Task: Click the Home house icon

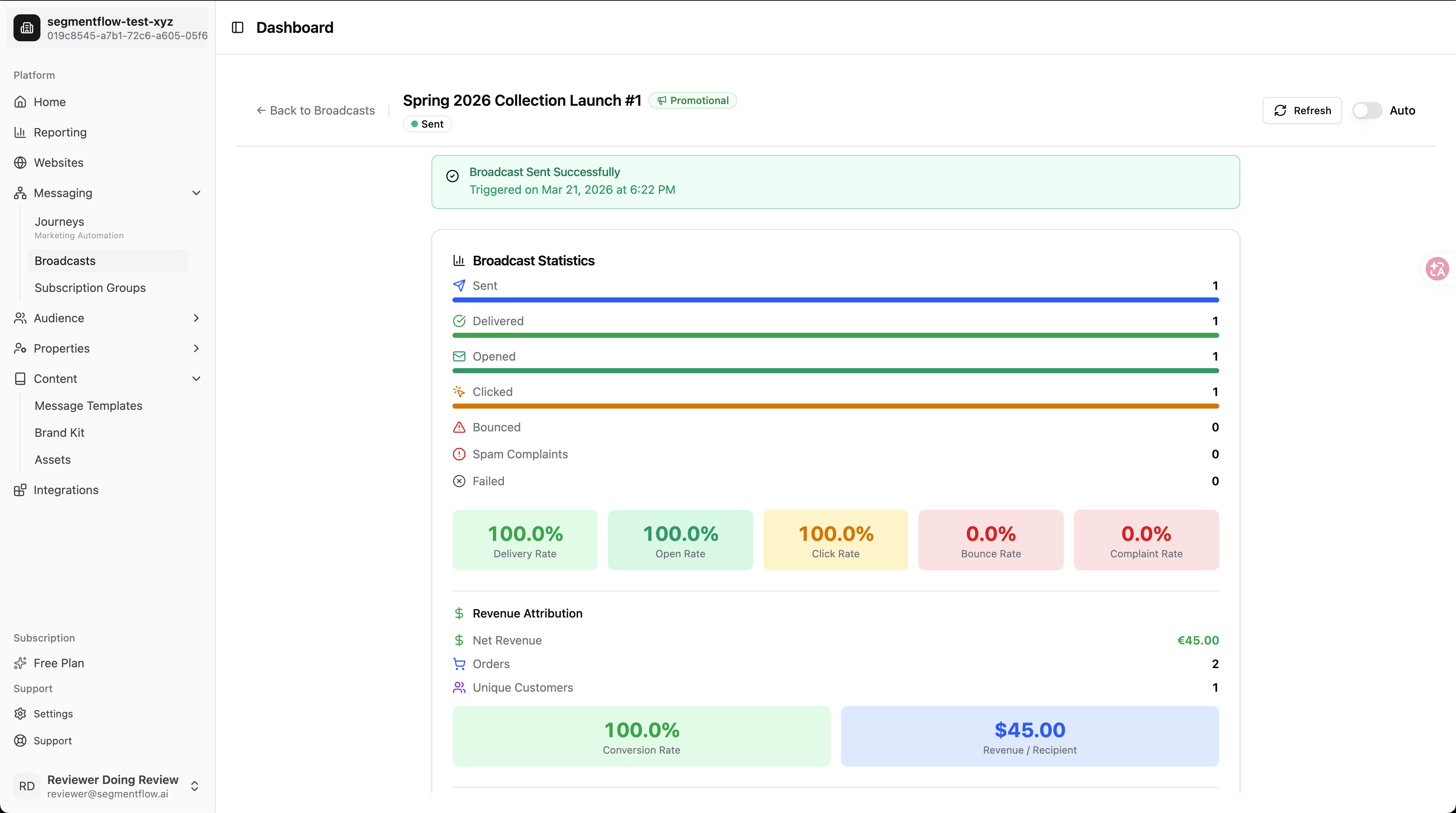Action: [x=20, y=102]
